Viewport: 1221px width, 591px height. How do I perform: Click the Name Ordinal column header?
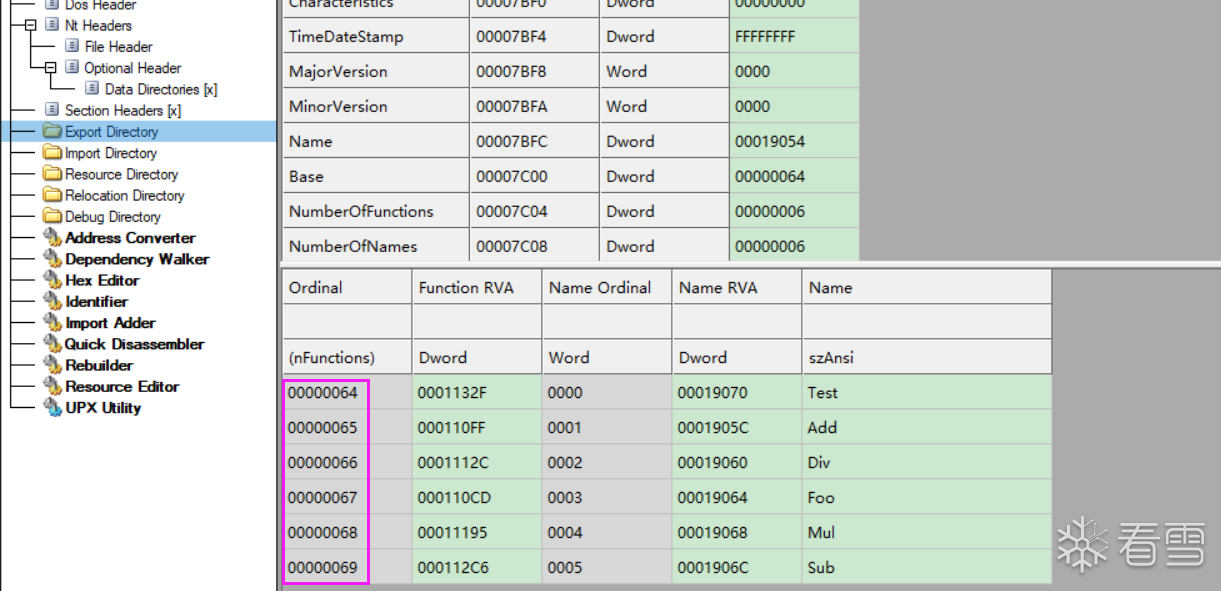pos(607,287)
